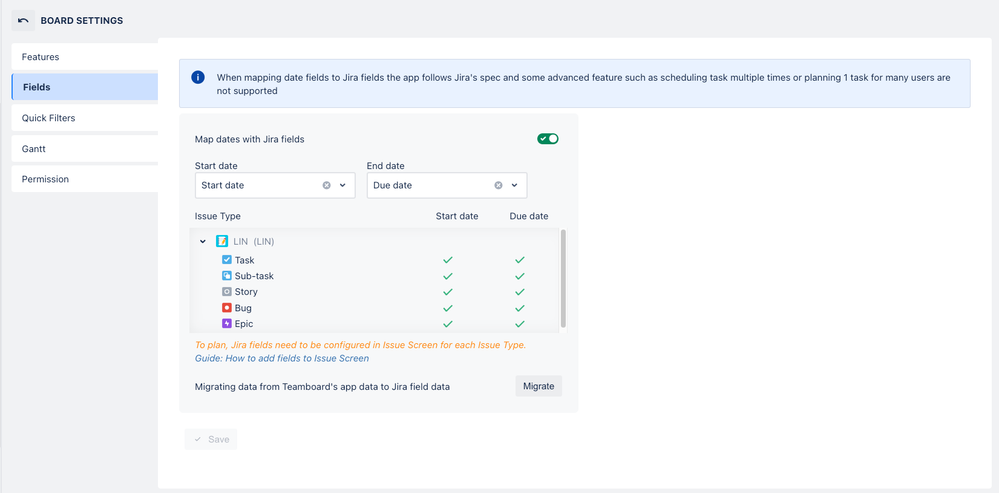Image resolution: width=999 pixels, height=493 pixels.
Task: Click the Migrating data from Teamboard's description
Action: [x=322, y=386]
